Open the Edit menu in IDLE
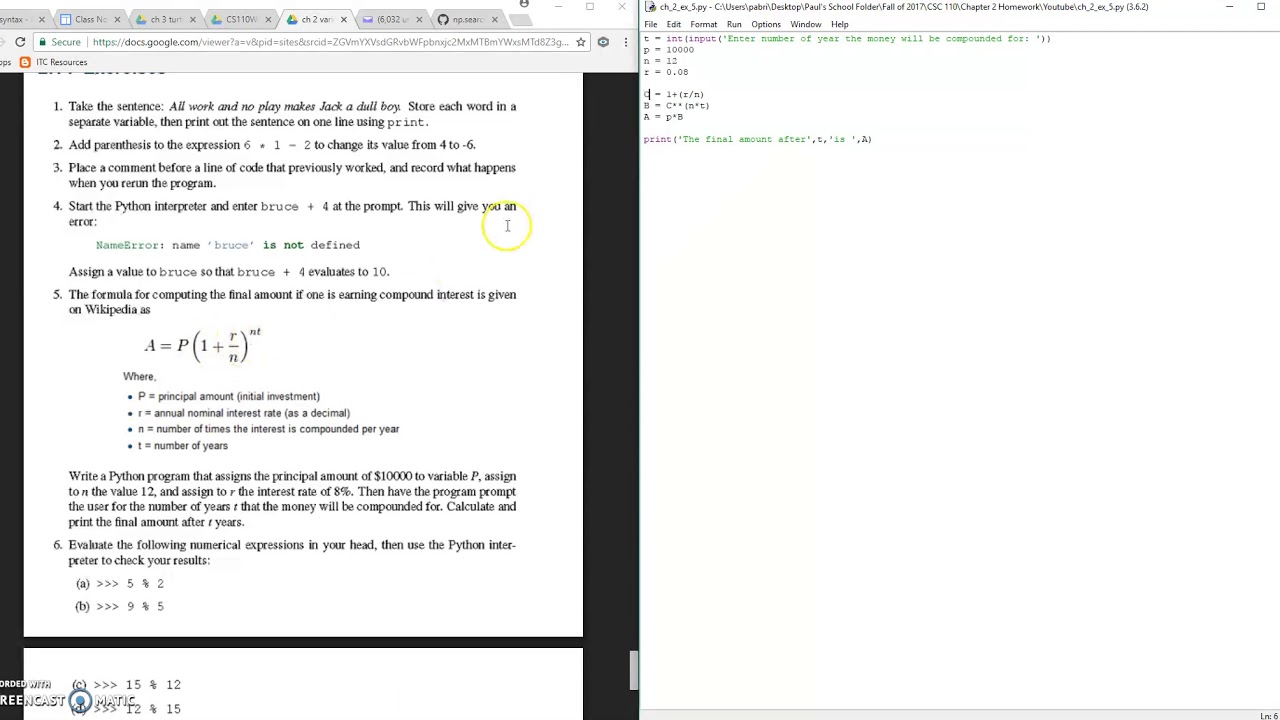Image resolution: width=1280 pixels, height=720 pixels. click(x=674, y=24)
